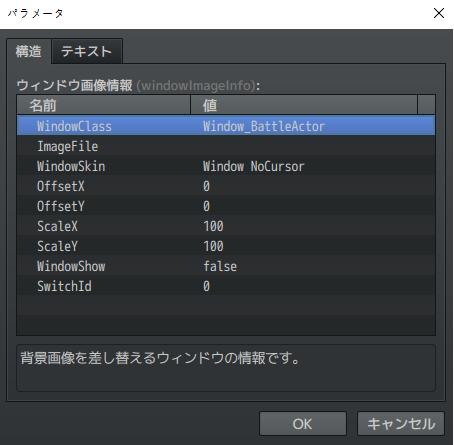Click the false value of WindowShow
The image size is (454, 445).
pyautogui.click(x=220, y=266)
